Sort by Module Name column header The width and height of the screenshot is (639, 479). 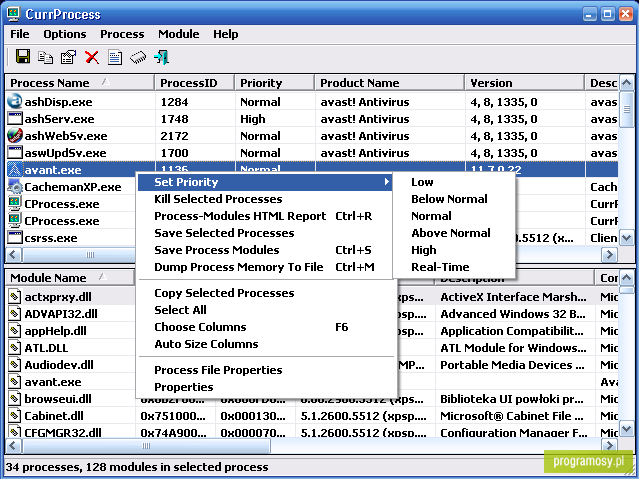click(x=70, y=278)
